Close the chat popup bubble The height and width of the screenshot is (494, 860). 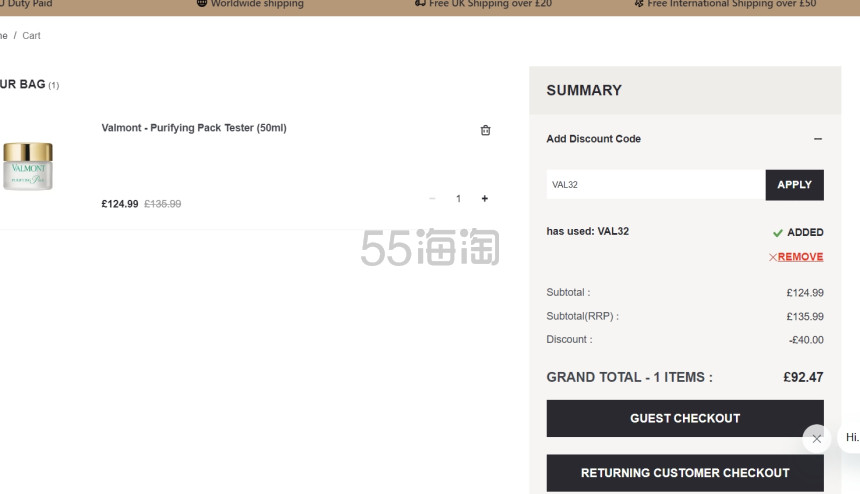click(x=817, y=439)
